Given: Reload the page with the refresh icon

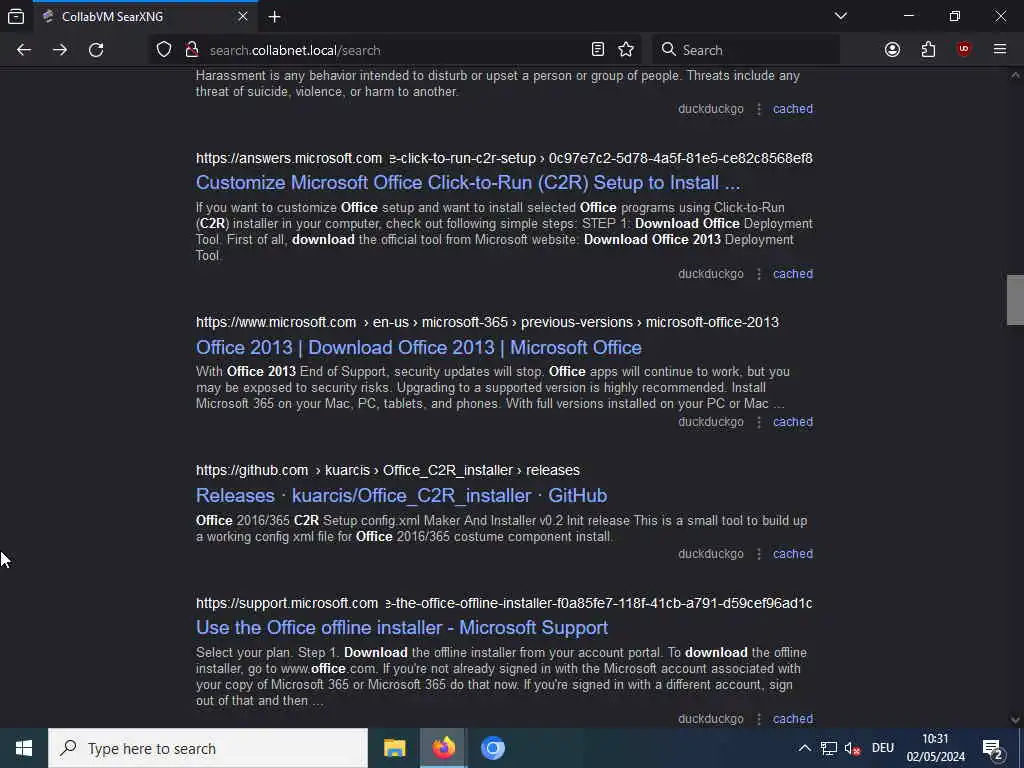Looking at the screenshot, I should click(96, 50).
